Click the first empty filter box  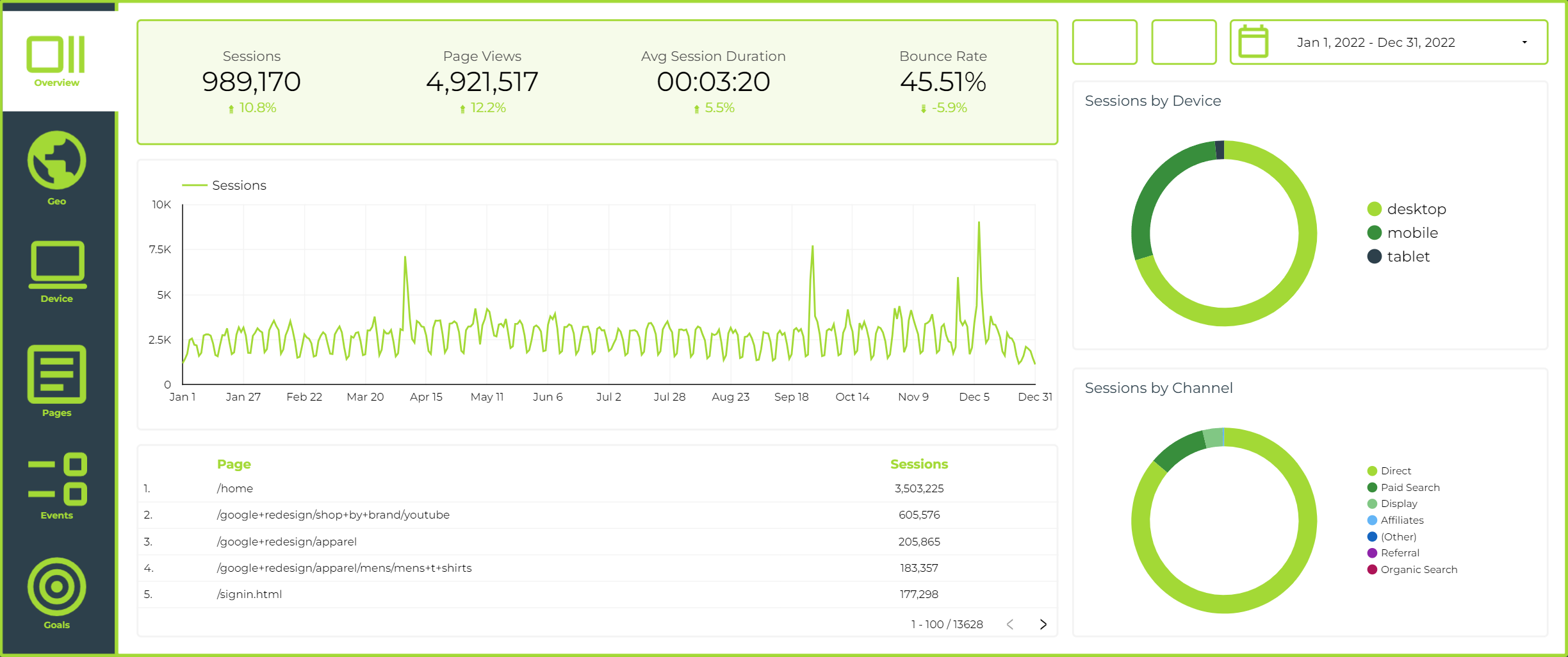pyautogui.click(x=1105, y=42)
